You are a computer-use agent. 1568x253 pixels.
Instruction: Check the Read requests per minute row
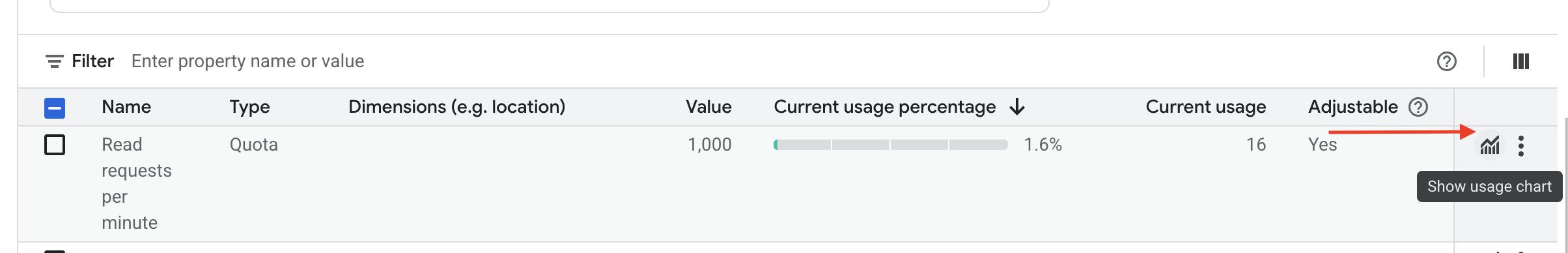click(55, 145)
